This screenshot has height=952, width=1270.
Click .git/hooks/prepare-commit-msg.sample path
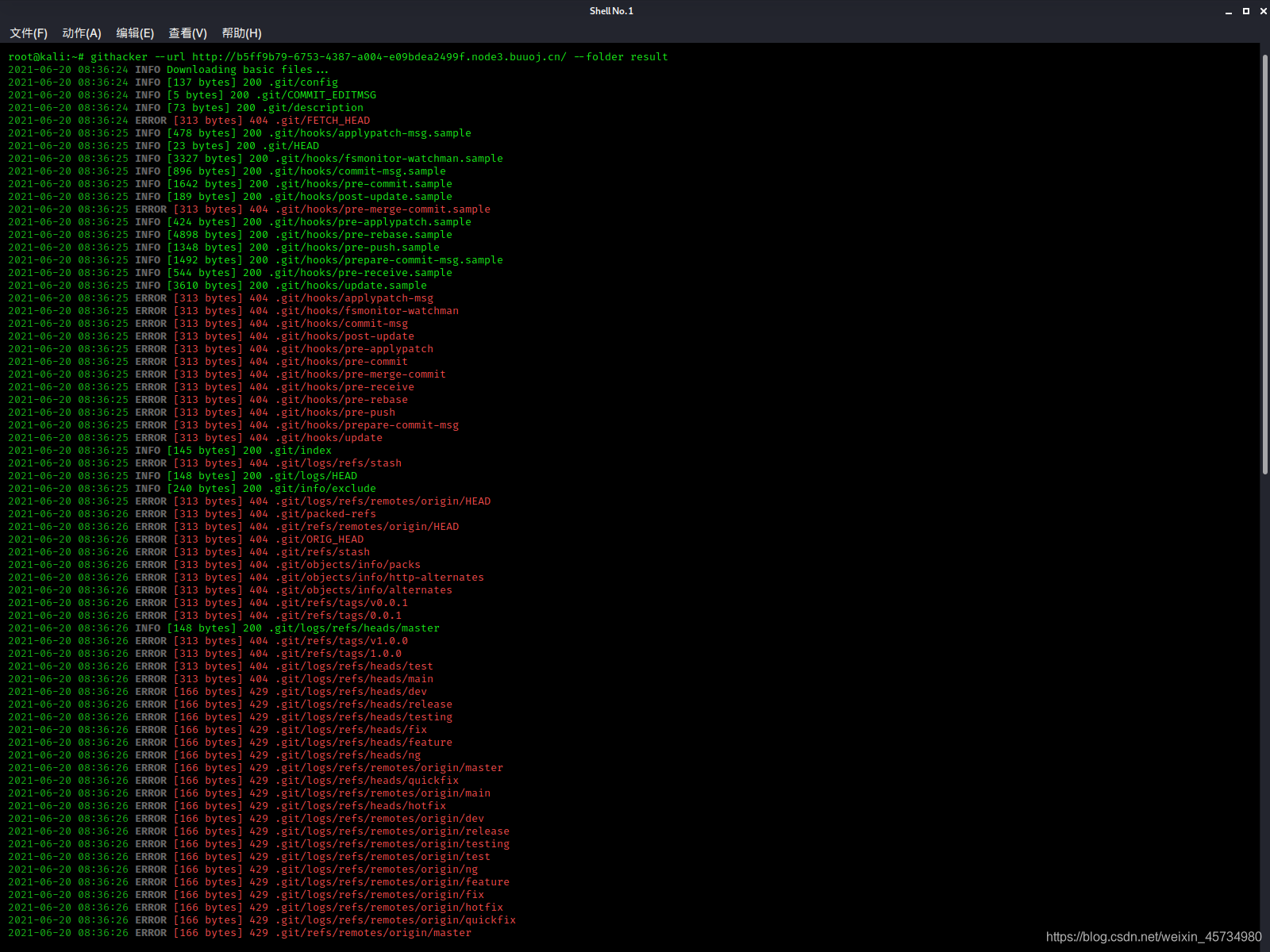pos(389,260)
